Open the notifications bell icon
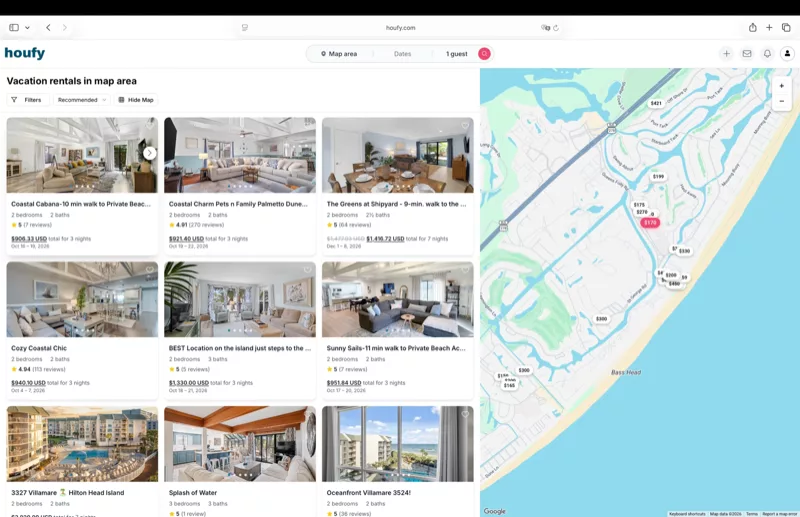800x517 pixels. (x=767, y=54)
